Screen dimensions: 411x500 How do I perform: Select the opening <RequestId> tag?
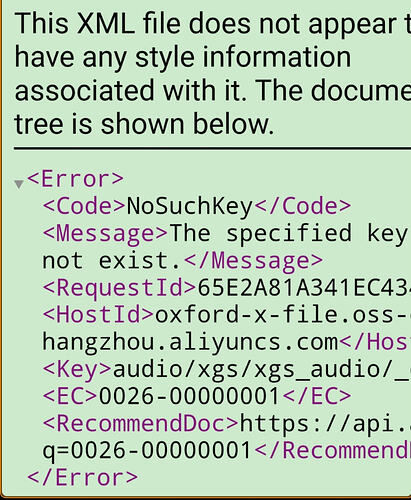[119, 288]
